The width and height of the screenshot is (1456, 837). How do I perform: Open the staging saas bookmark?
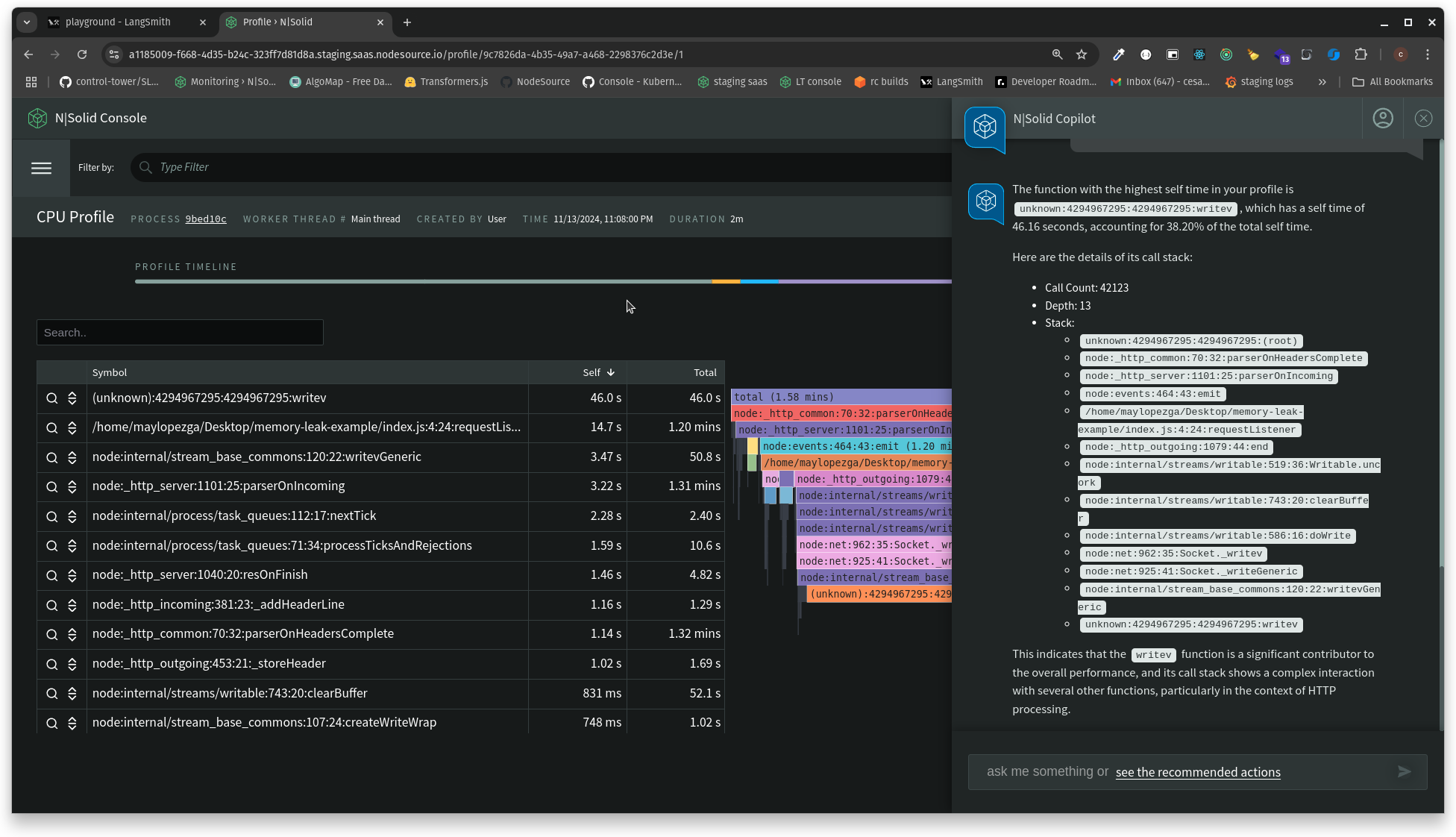click(732, 82)
